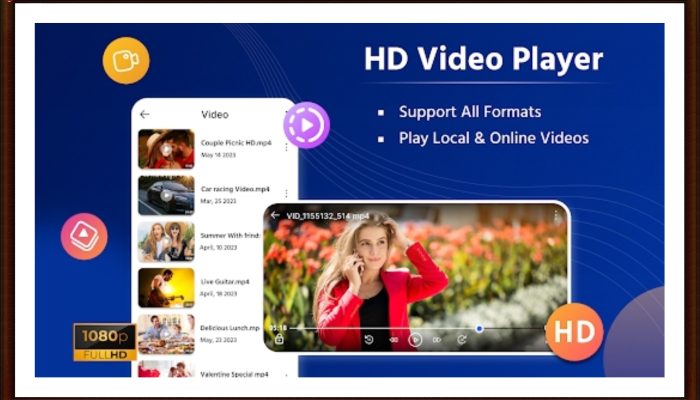Viewport: 700px width, 400px height.
Task: Click the orange HD badge
Action: pyautogui.click(x=575, y=332)
